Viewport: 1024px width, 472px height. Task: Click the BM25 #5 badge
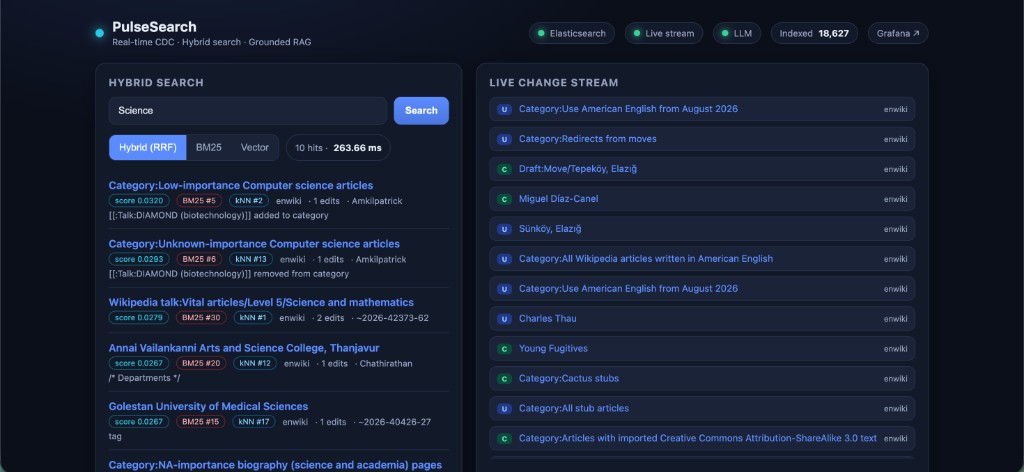coord(199,200)
